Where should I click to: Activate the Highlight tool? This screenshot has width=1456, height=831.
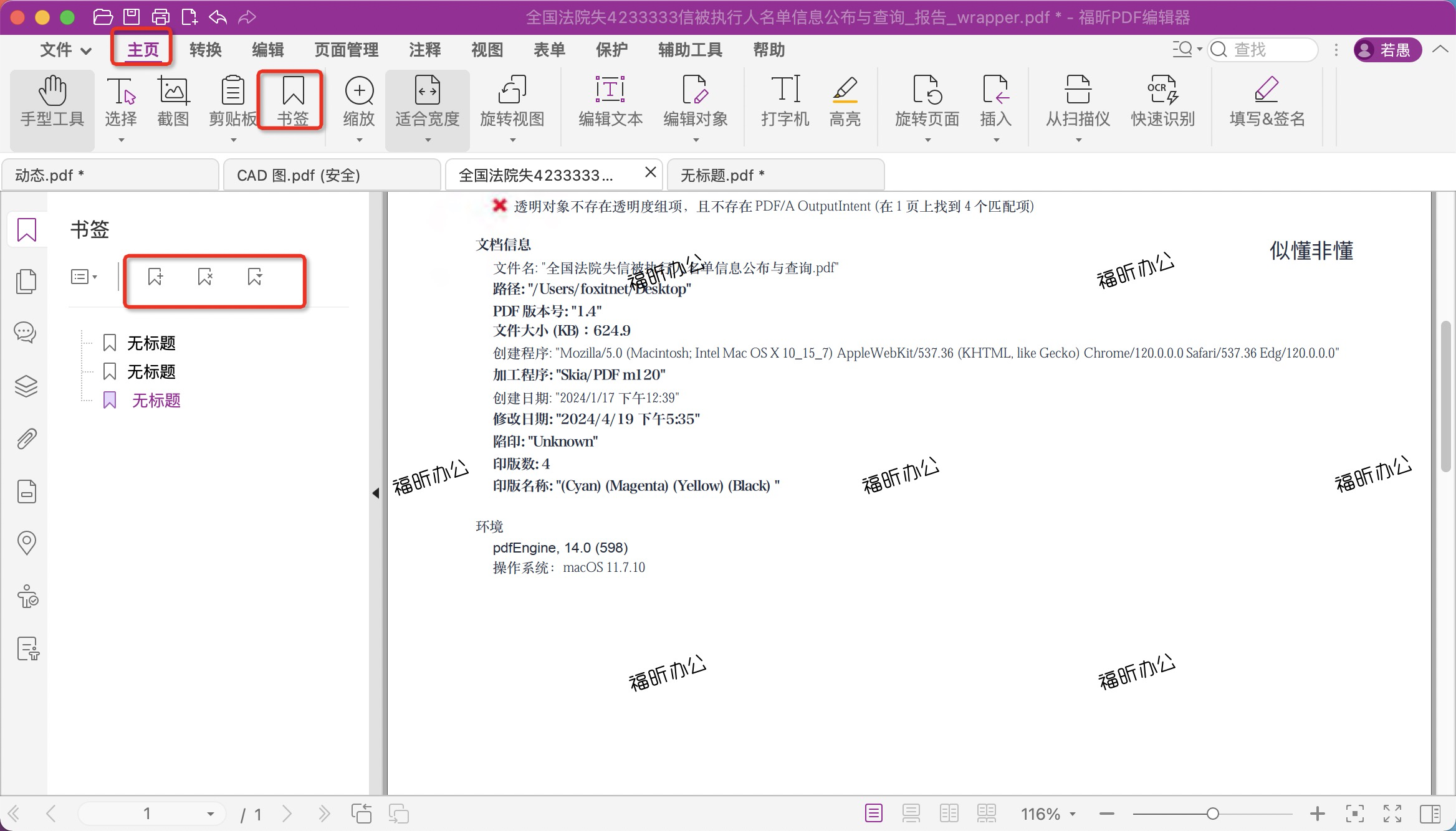click(x=845, y=101)
